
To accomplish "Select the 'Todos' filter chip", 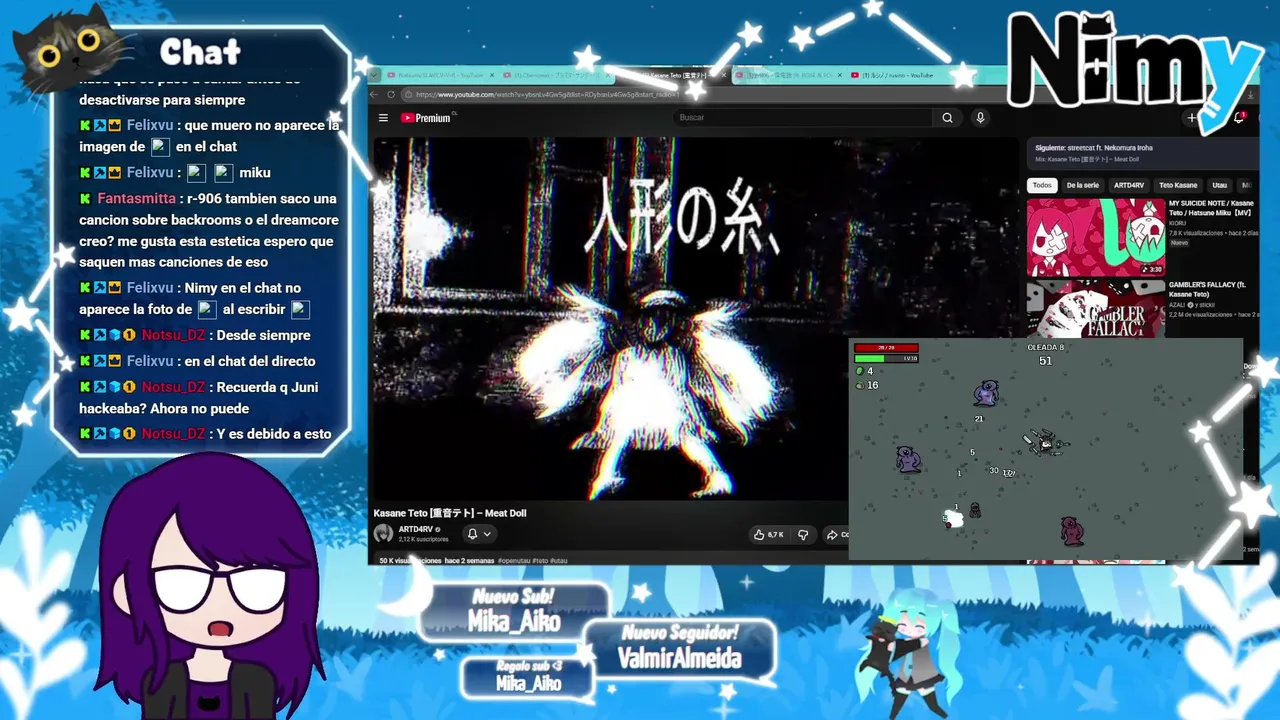I will 1042,185.
